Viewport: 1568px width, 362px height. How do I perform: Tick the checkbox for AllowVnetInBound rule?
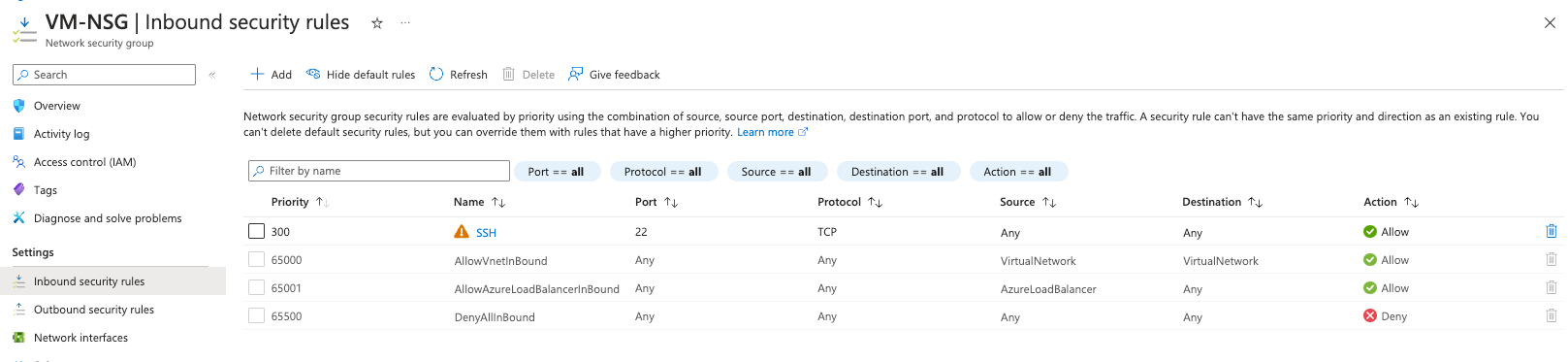256,259
